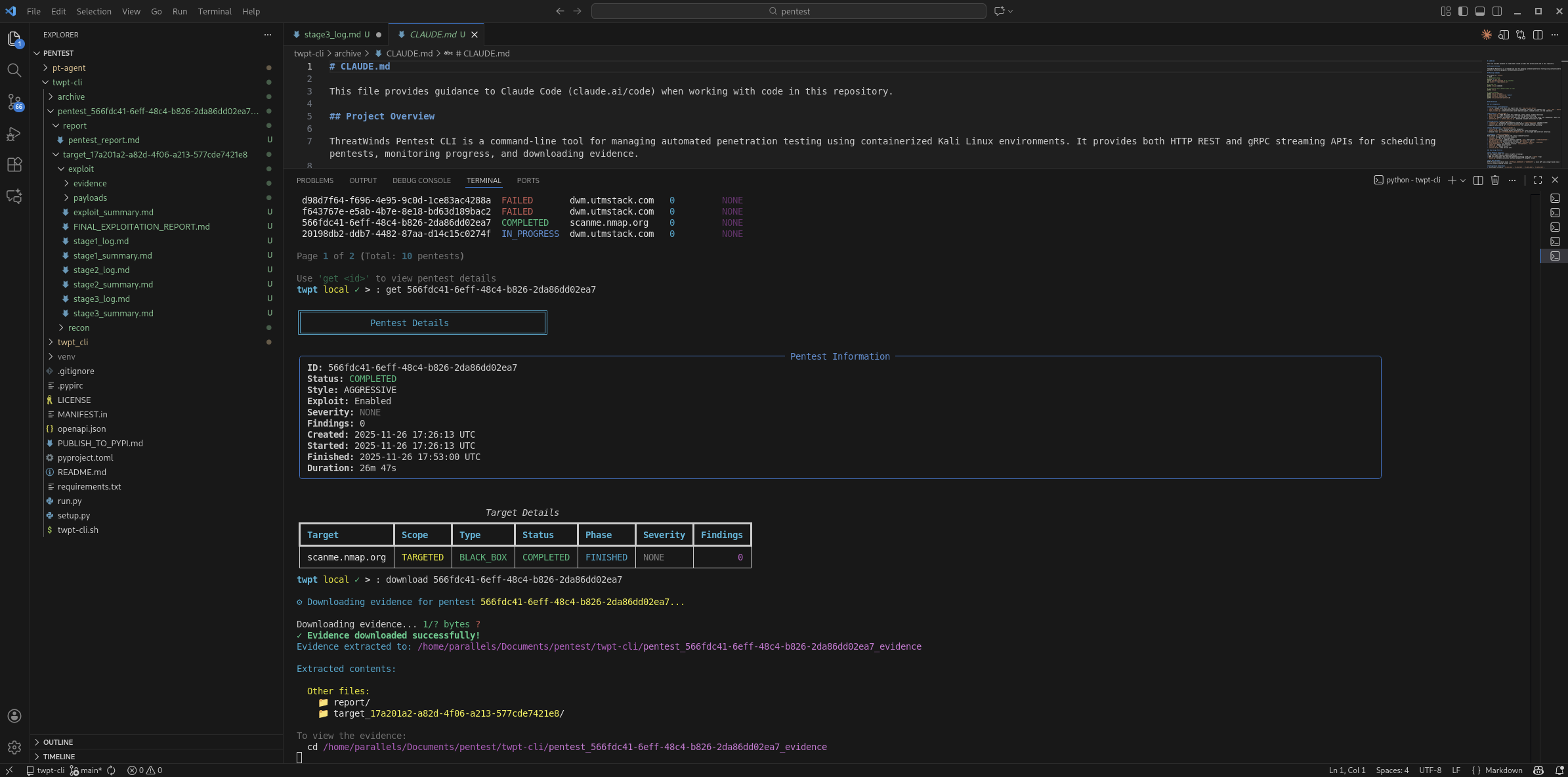Open the Accounts icon in activity bar
Viewport: 1568px width, 777px height.
click(x=14, y=716)
